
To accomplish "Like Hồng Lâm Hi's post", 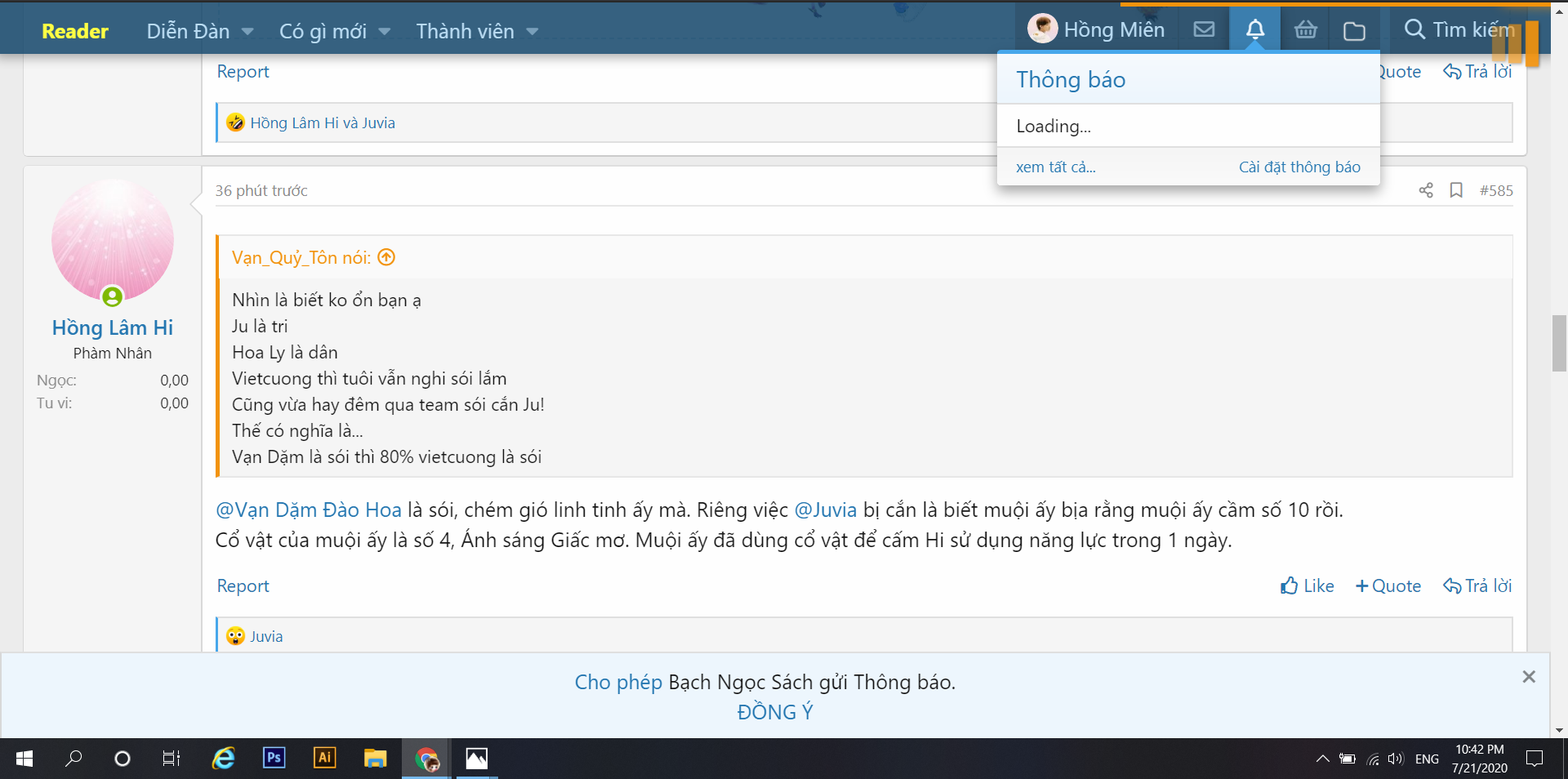I will 1307,585.
